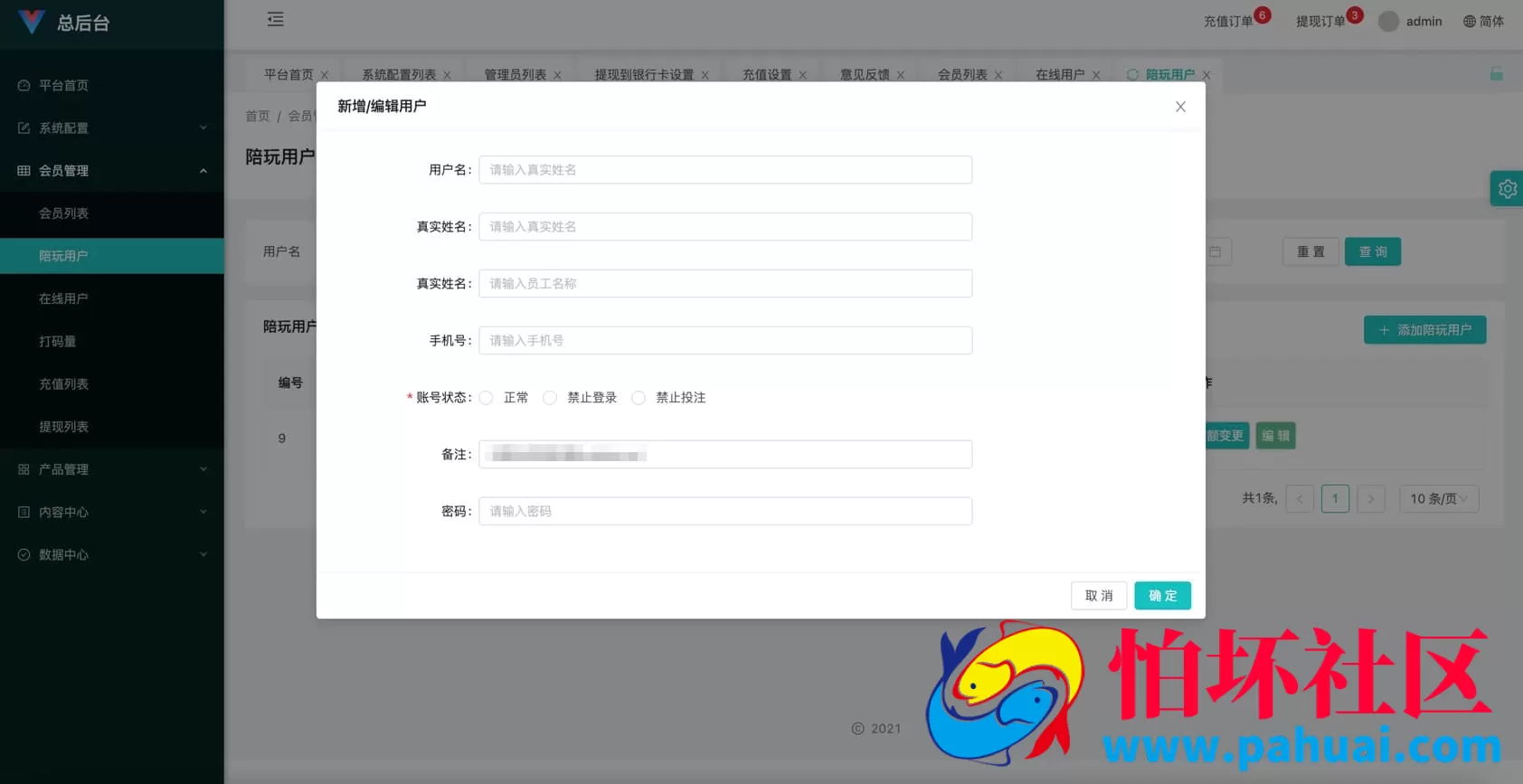This screenshot has width=1523, height=784.
Task: Open 提现订单 notifications link
Action: 1320,22
